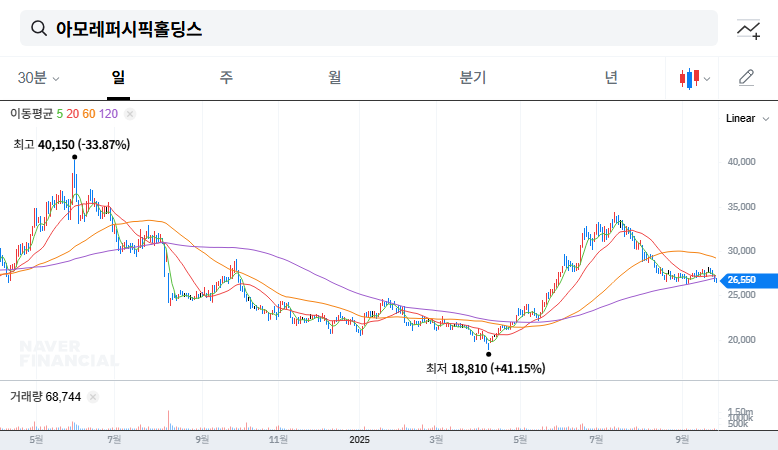Image resolution: width=778 pixels, height=450 pixels.
Task: Switch to the 분기 (quarterly) tab
Action: click(472, 77)
